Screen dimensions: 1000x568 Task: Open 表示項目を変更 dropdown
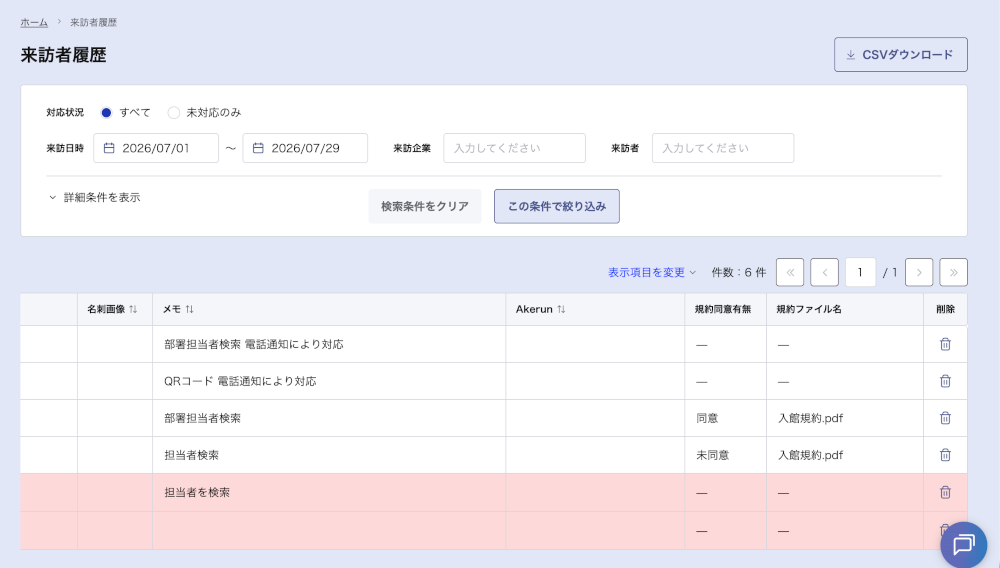[652, 272]
